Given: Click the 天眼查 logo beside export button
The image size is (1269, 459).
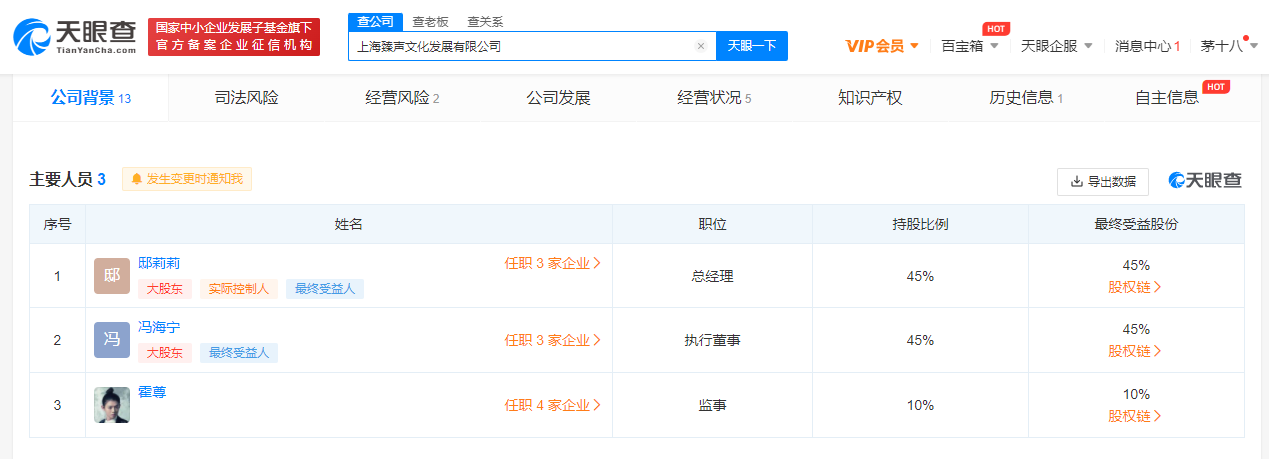Looking at the screenshot, I should click(x=1205, y=180).
